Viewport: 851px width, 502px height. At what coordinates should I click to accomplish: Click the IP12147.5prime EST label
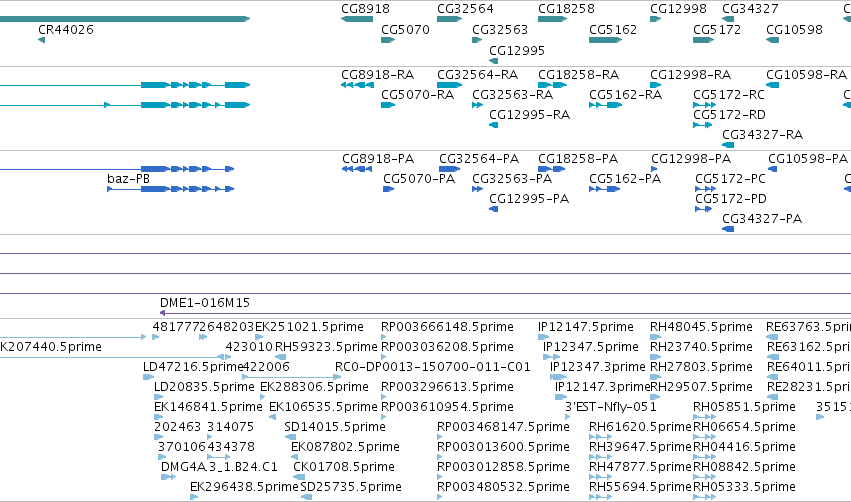point(586,327)
